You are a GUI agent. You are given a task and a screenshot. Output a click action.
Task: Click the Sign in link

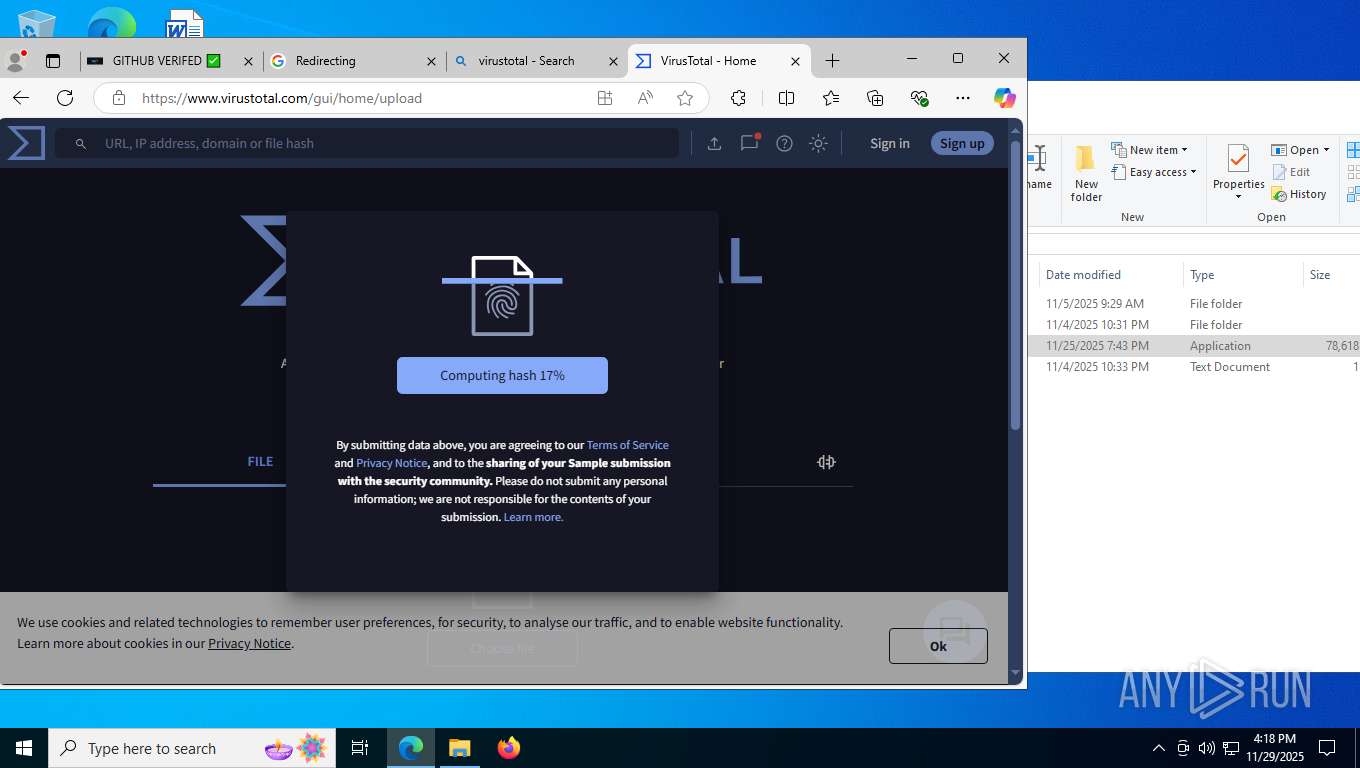890,143
